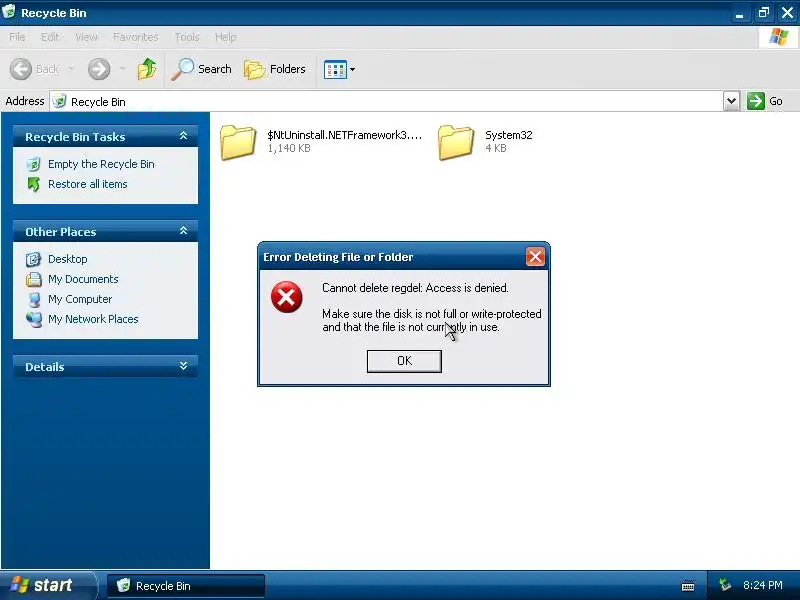
Task: Collapse the Other Places panel
Action: point(184,231)
